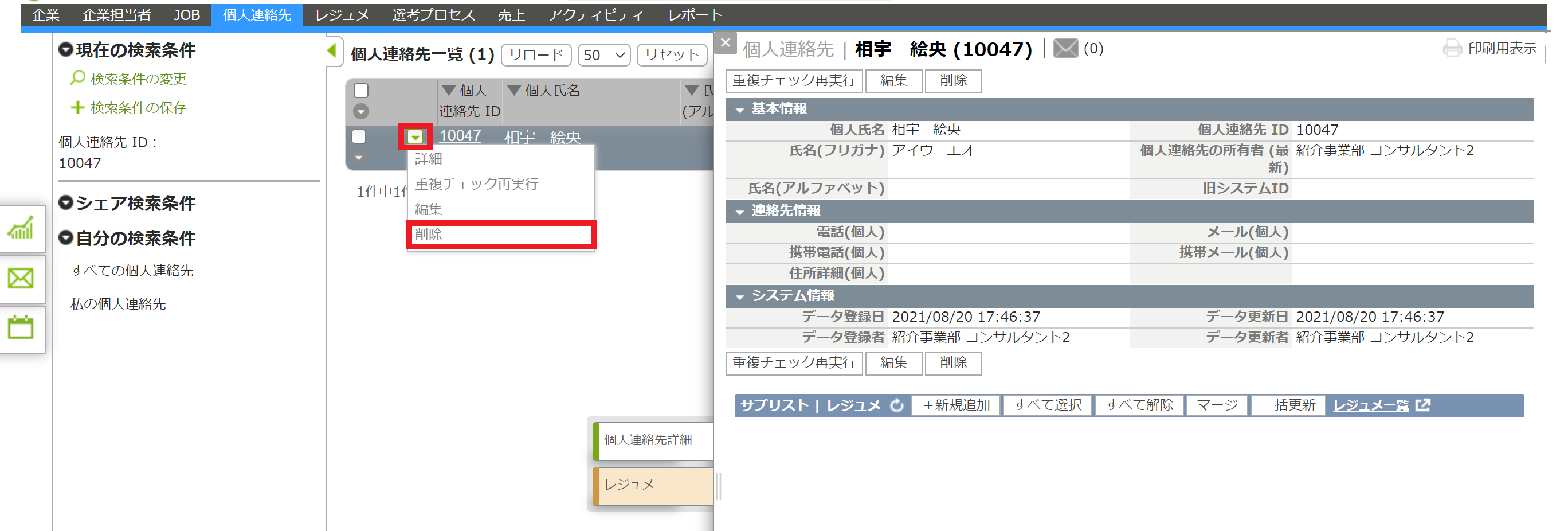This screenshot has height=531, width=1568.
Task: Open the green dropdown arrow on row 10047
Action: tap(414, 137)
